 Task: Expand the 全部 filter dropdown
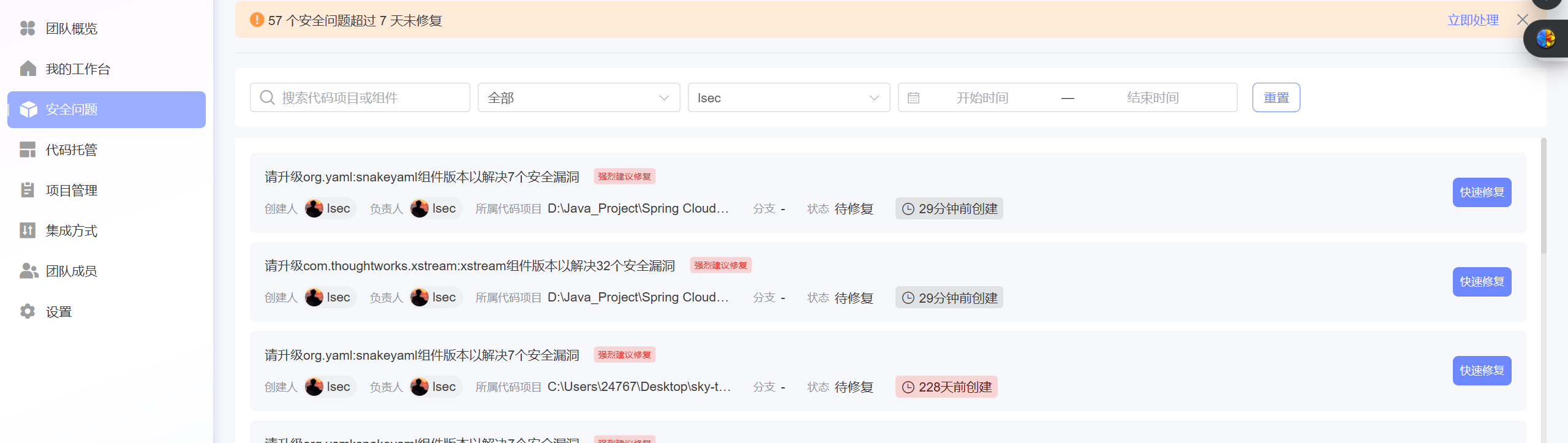pyautogui.click(x=578, y=98)
